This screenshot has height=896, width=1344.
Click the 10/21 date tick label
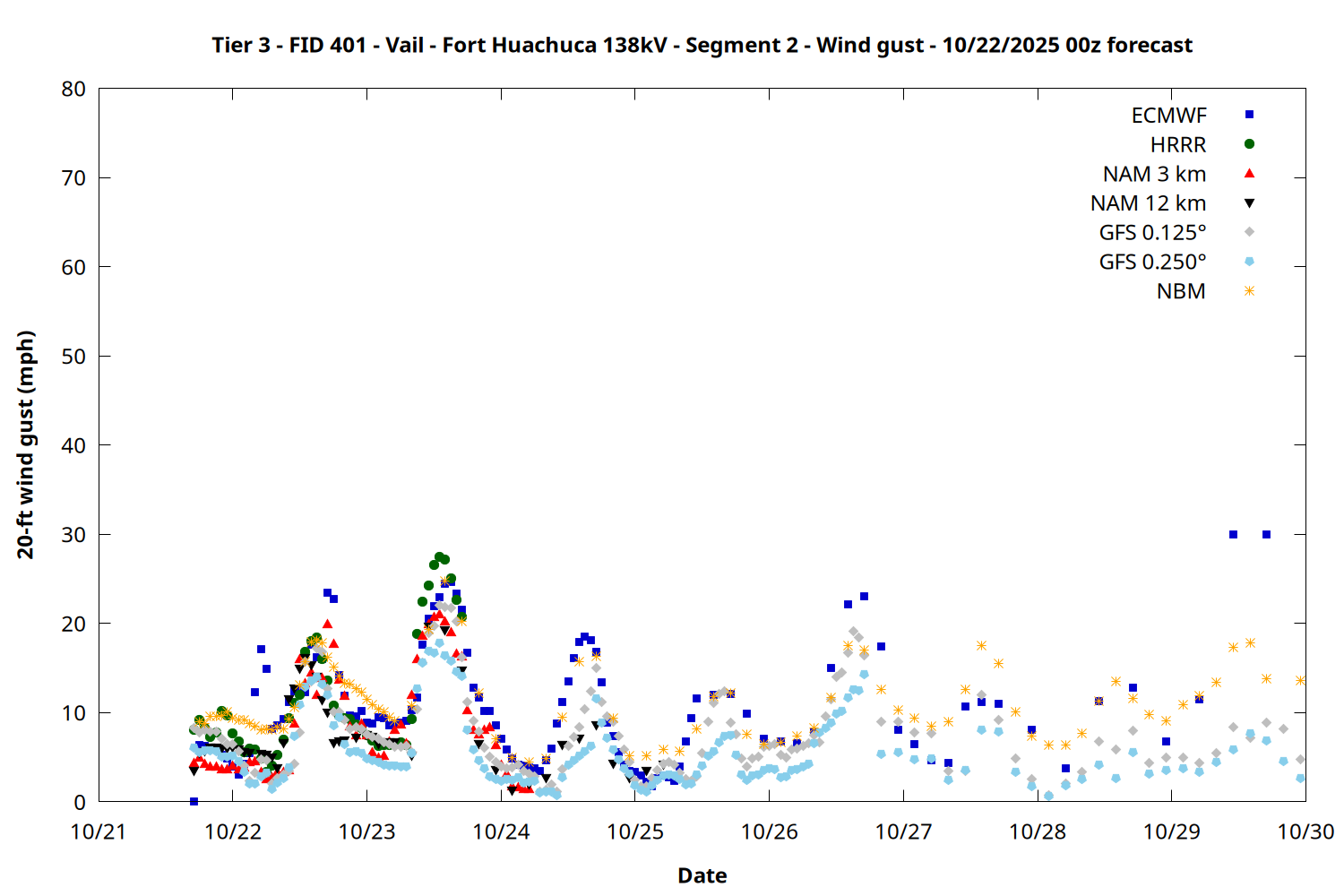(99, 832)
